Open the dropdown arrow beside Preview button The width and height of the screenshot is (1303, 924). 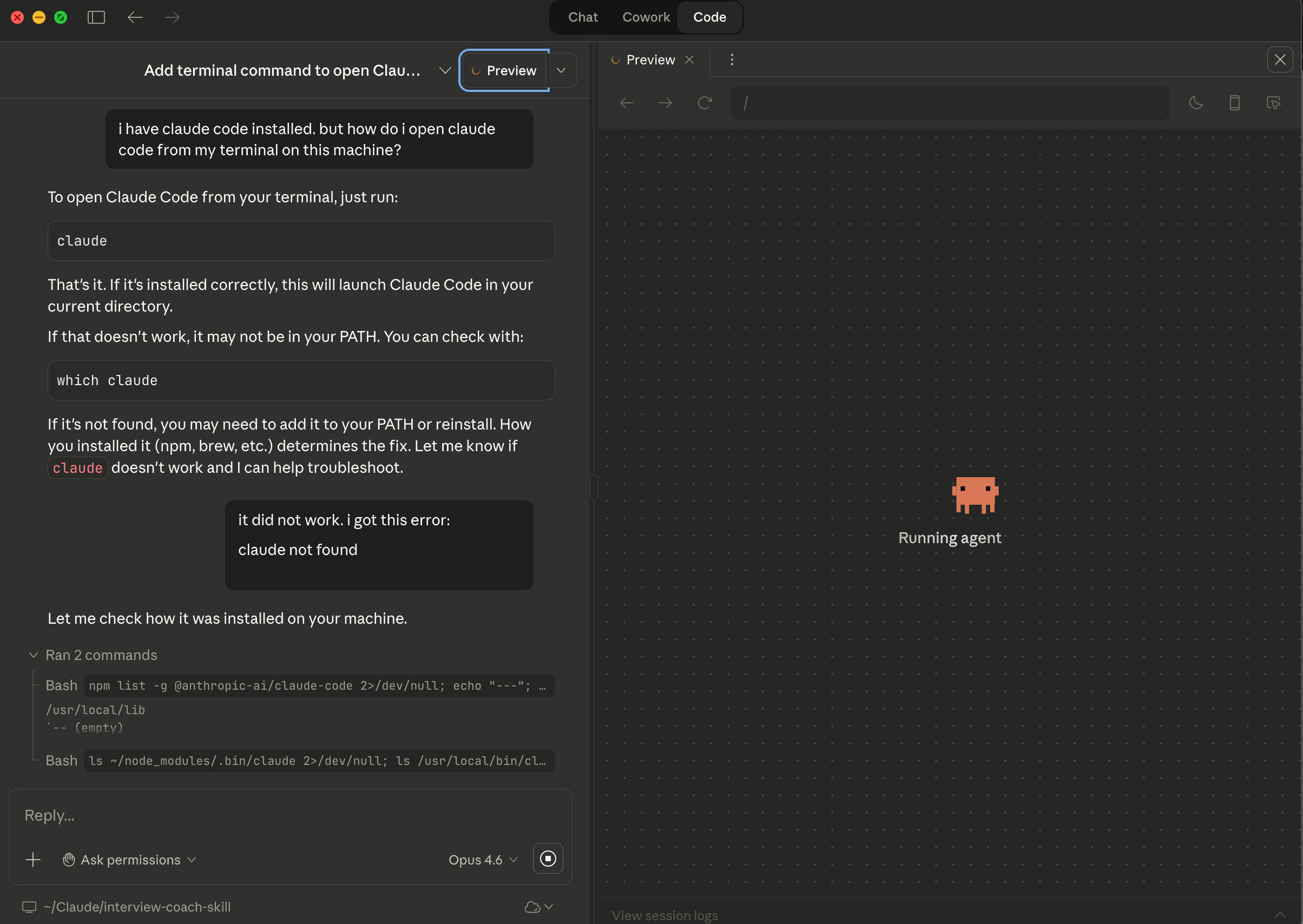tap(561, 70)
